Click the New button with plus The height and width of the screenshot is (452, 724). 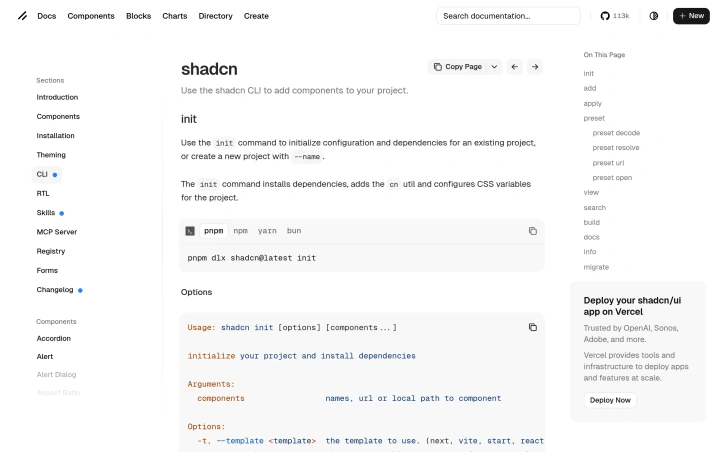pos(691,16)
